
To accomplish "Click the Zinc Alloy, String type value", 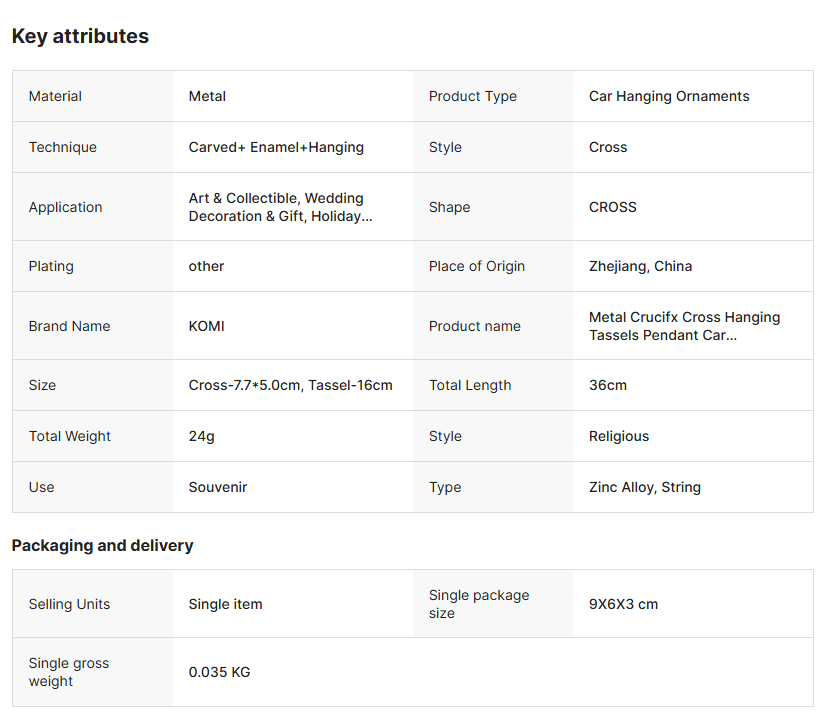I will click(x=644, y=487).
